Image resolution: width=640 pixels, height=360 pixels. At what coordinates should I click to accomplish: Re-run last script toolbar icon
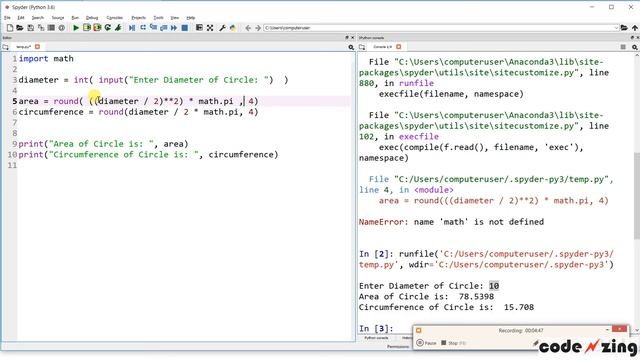[108, 28]
